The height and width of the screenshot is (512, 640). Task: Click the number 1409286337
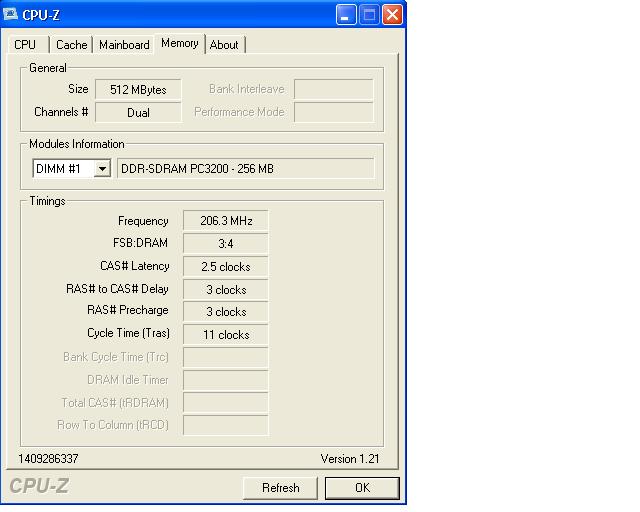[48, 459]
